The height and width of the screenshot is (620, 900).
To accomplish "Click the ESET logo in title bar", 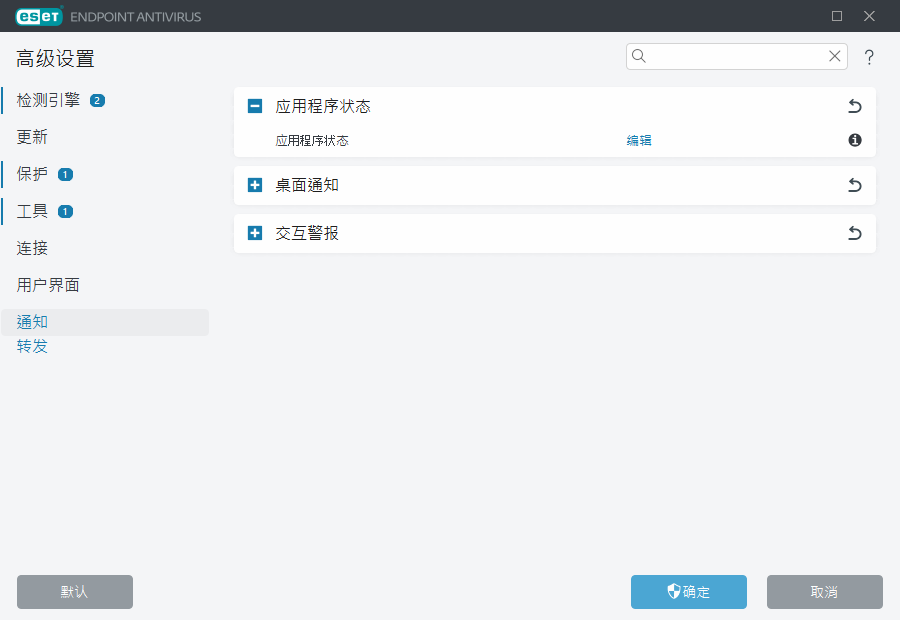I will click(x=39, y=16).
